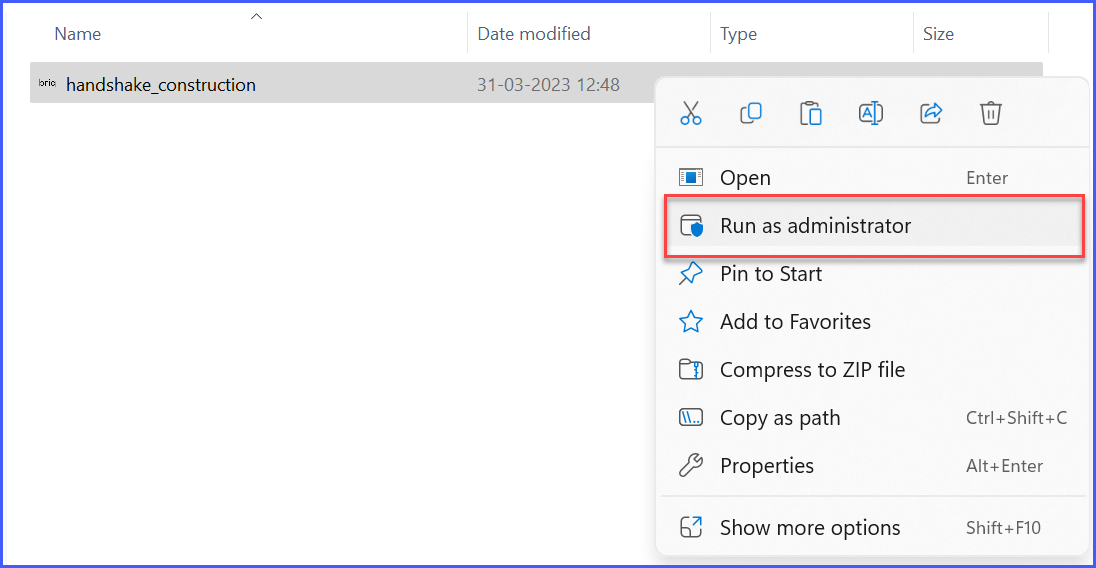Sort by the Size column header

point(938,34)
